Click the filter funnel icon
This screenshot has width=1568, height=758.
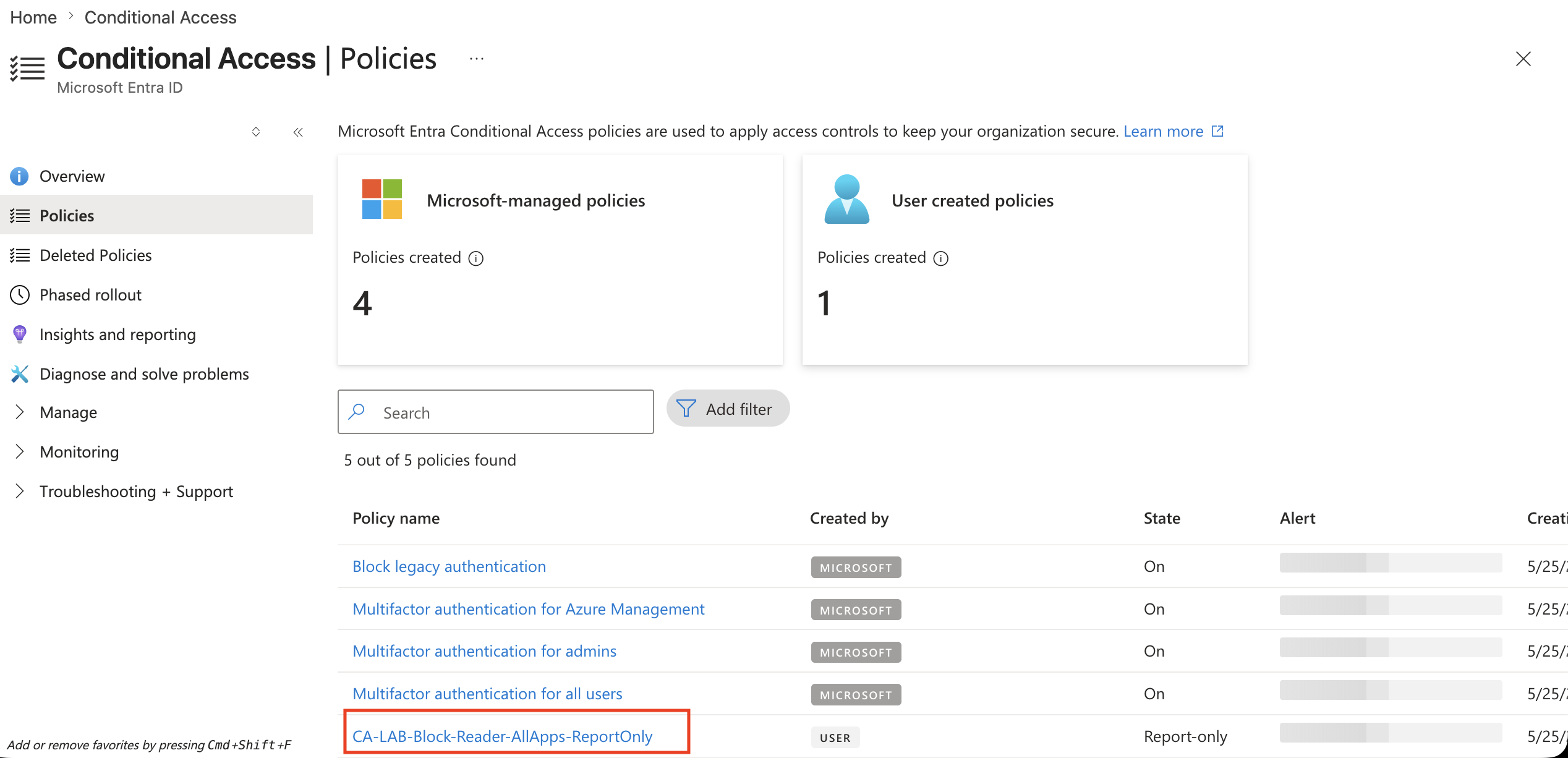click(x=686, y=409)
